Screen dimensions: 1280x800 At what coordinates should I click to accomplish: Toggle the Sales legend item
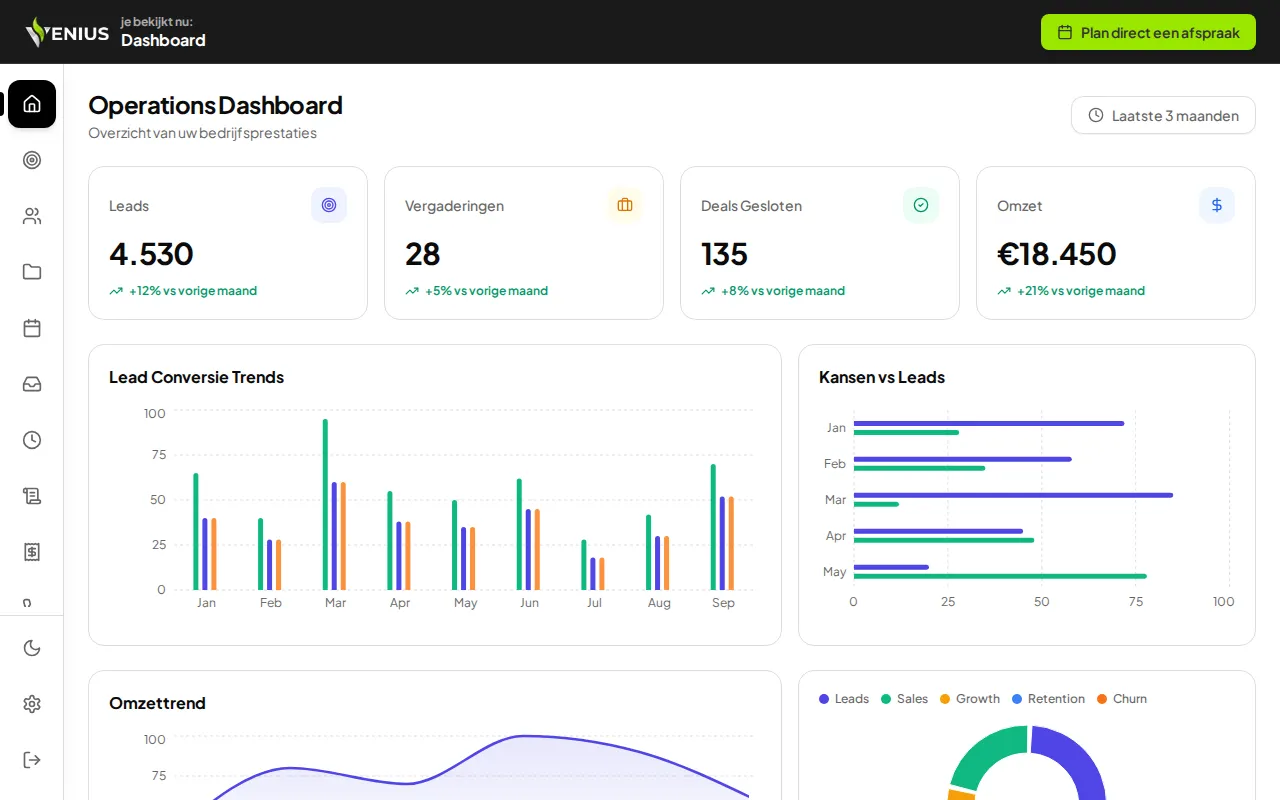[x=904, y=699]
